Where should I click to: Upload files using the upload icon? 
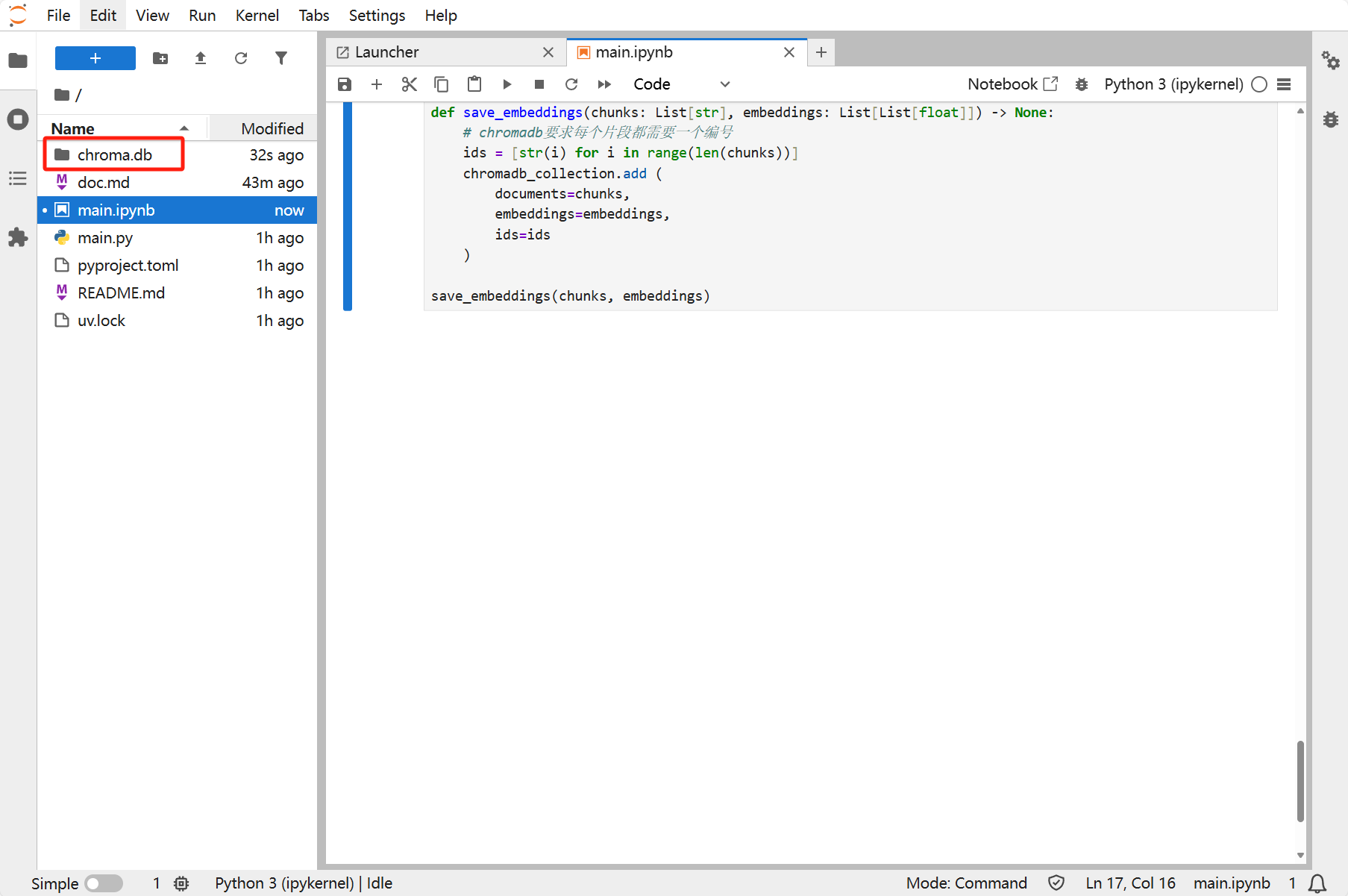[201, 58]
